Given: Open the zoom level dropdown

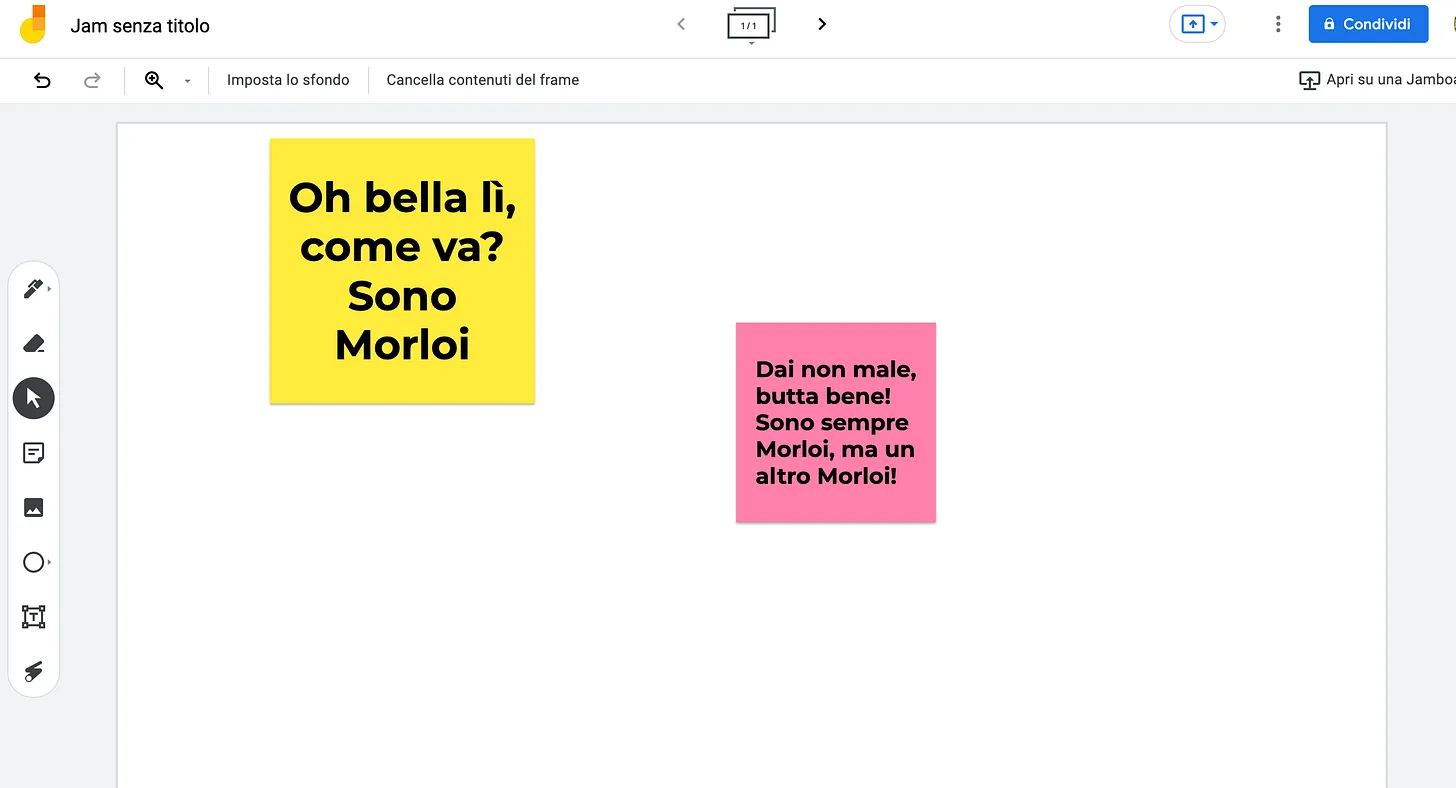Looking at the screenshot, I should [186, 79].
